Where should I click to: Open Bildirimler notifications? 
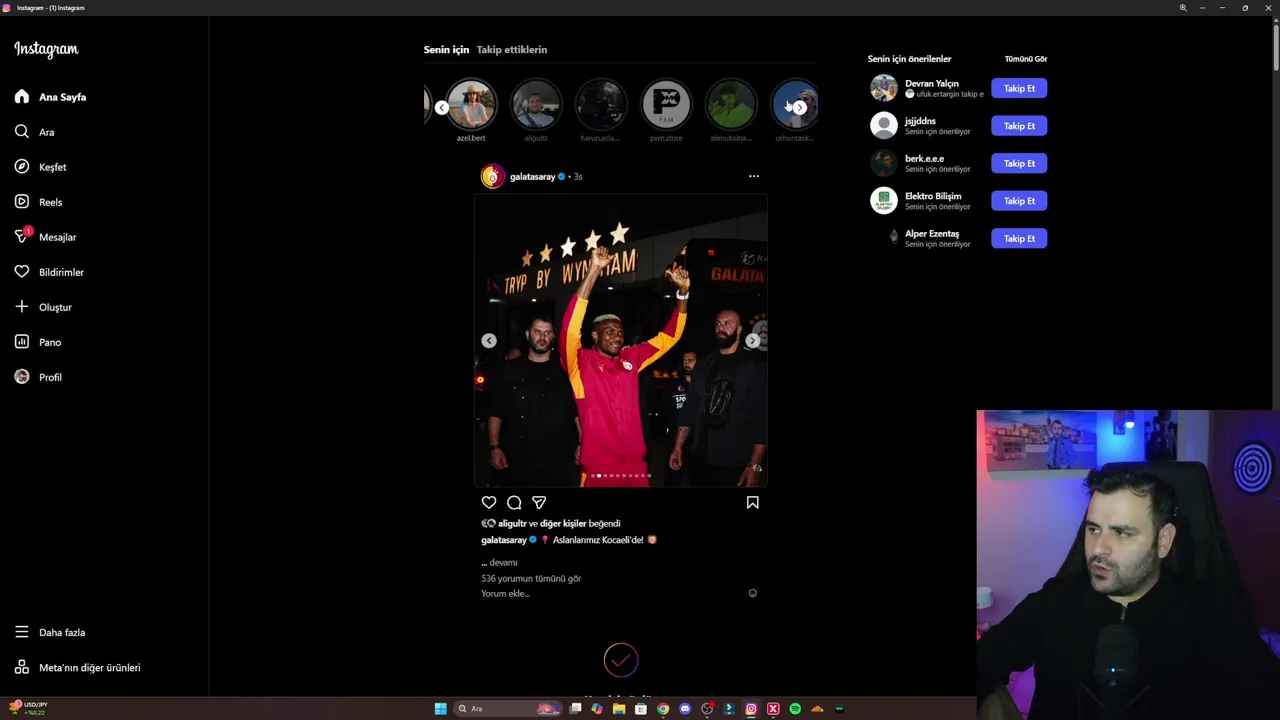[49, 272]
